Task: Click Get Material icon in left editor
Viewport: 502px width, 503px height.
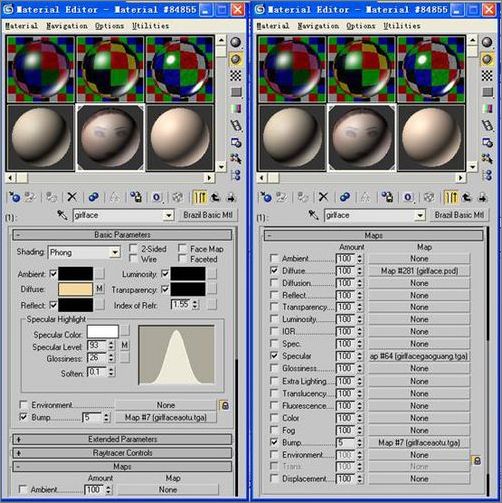Action: click(x=14, y=197)
